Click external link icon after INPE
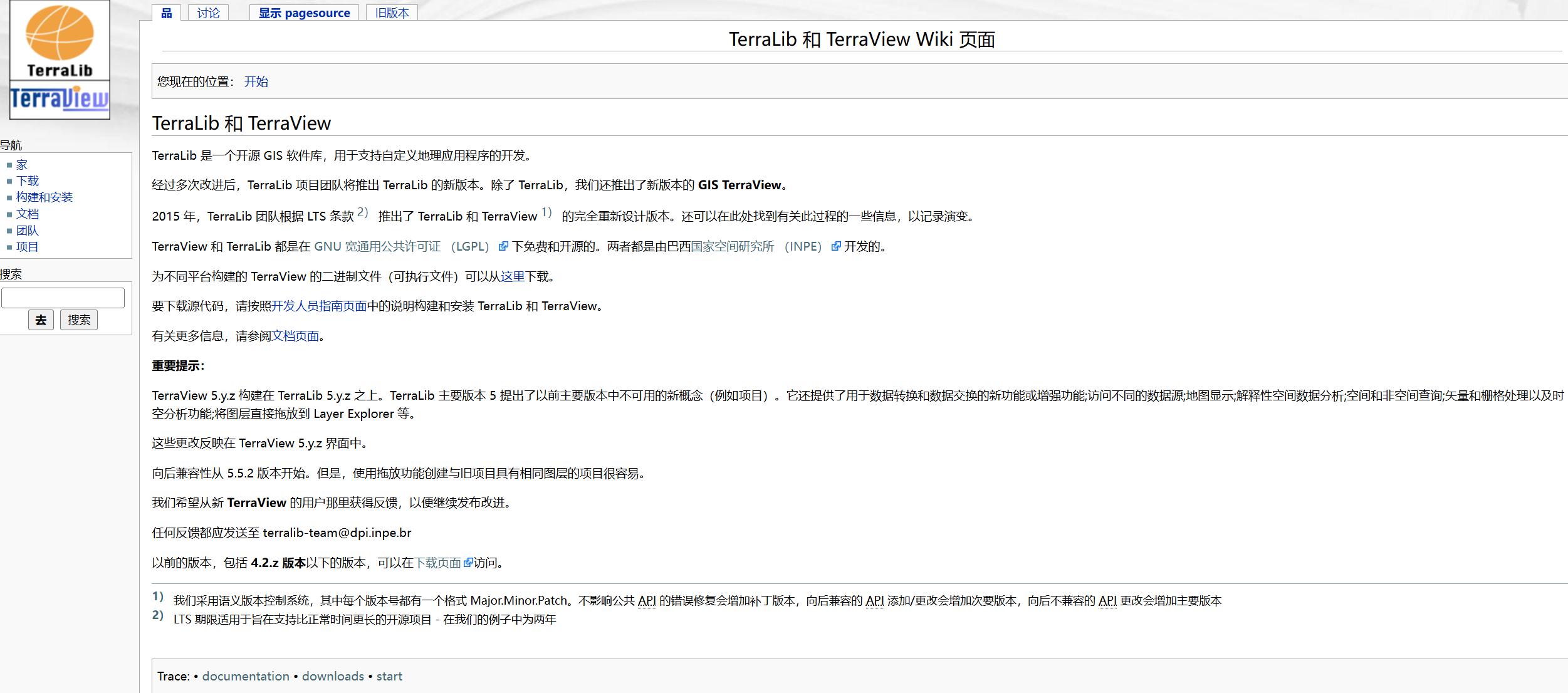The image size is (1568, 693). pyautogui.click(x=835, y=246)
